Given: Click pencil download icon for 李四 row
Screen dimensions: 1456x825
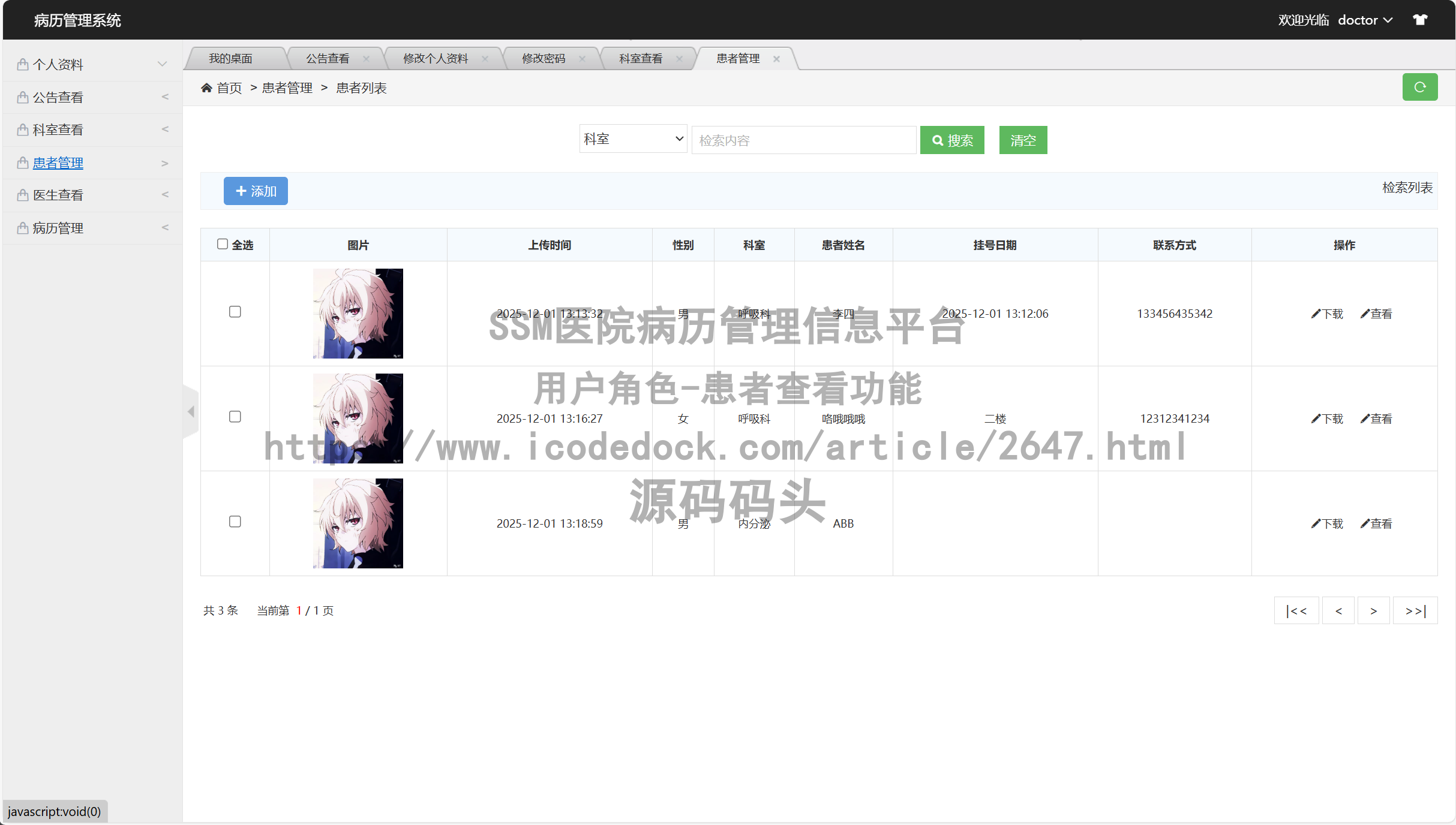Looking at the screenshot, I should click(x=1316, y=314).
